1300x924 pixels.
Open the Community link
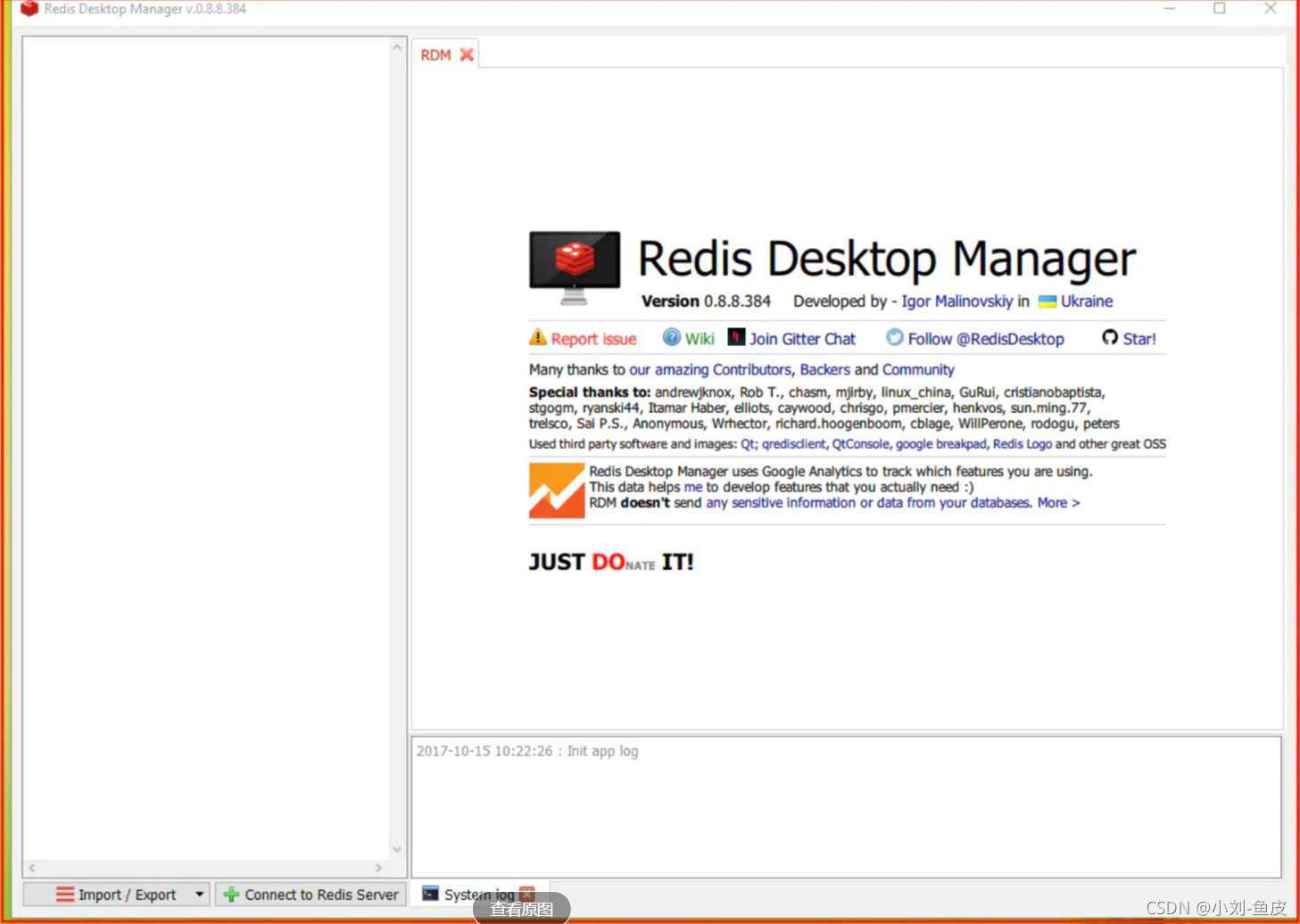point(918,369)
